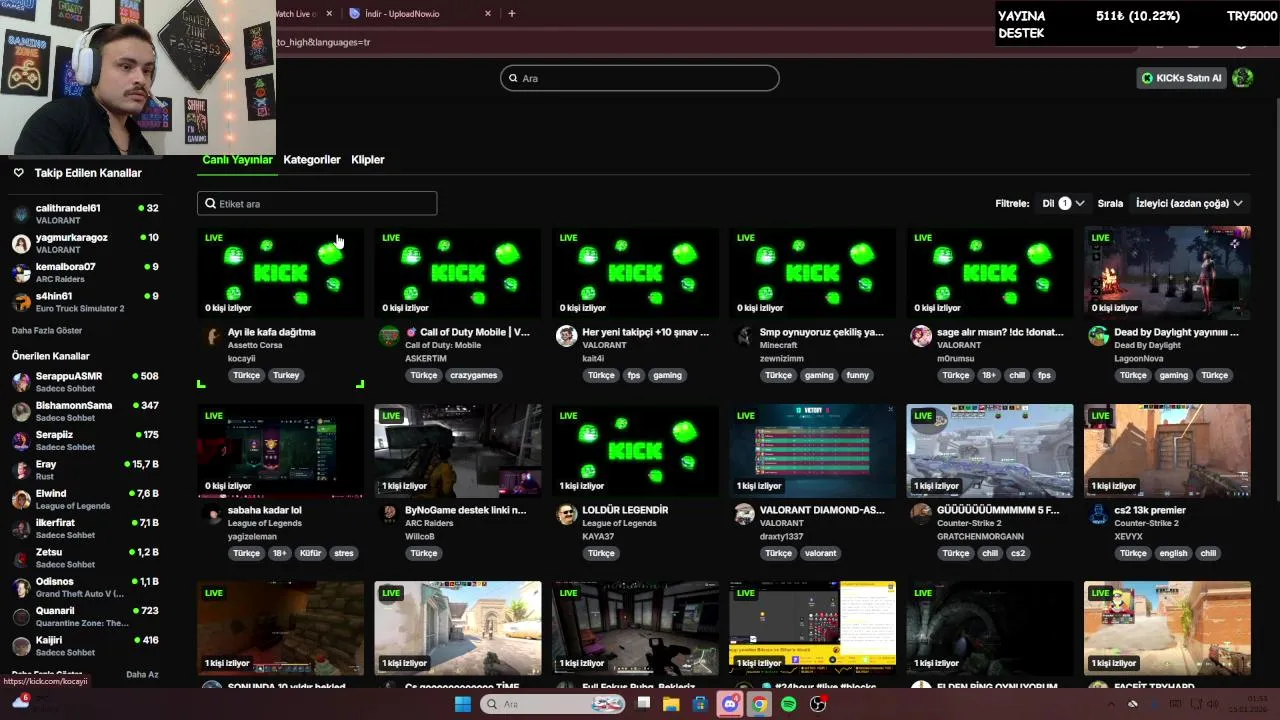
Task: Click the Turkey tag under kocayii stream
Action: (286, 375)
